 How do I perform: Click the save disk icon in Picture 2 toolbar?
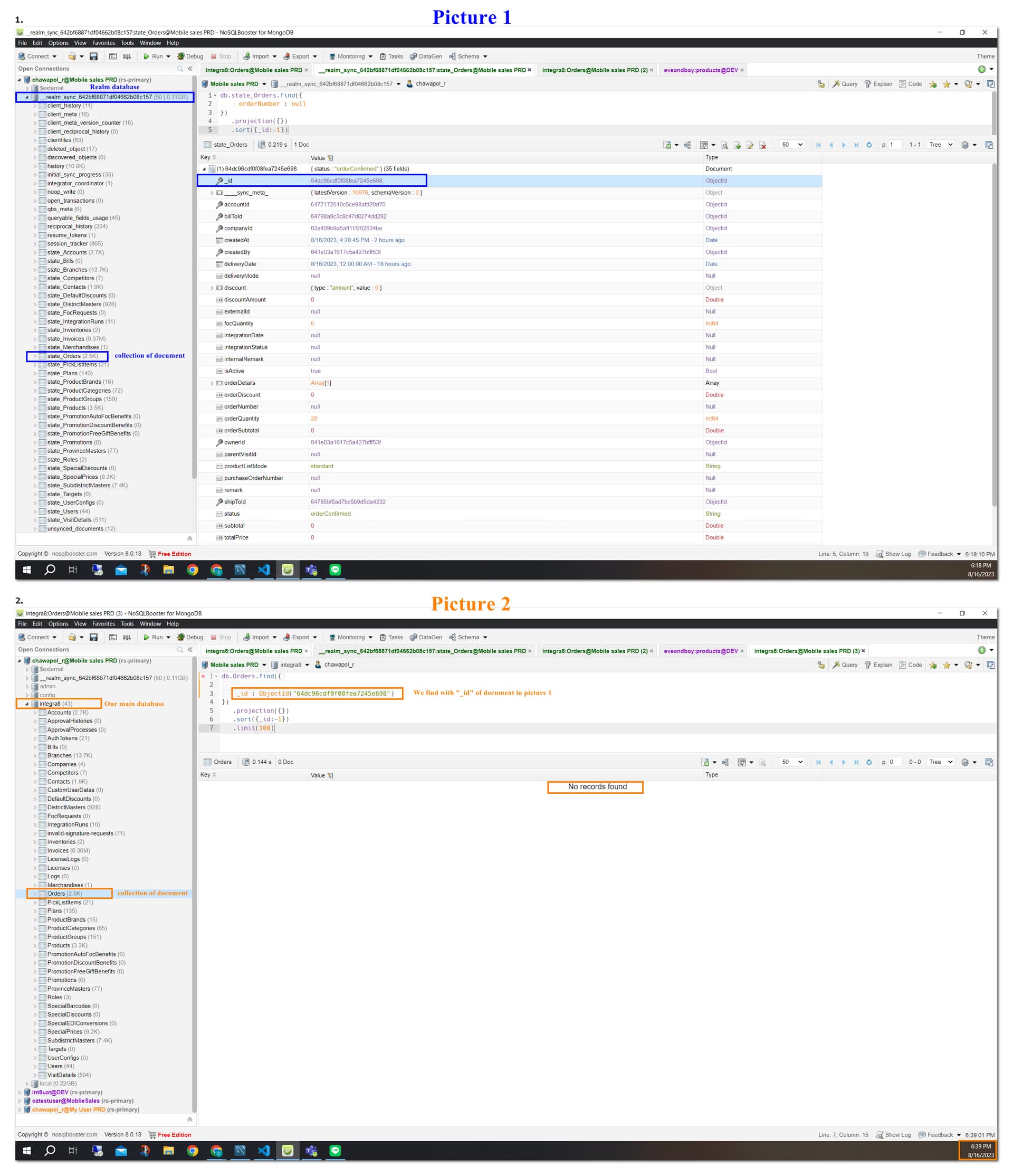click(93, 638)
